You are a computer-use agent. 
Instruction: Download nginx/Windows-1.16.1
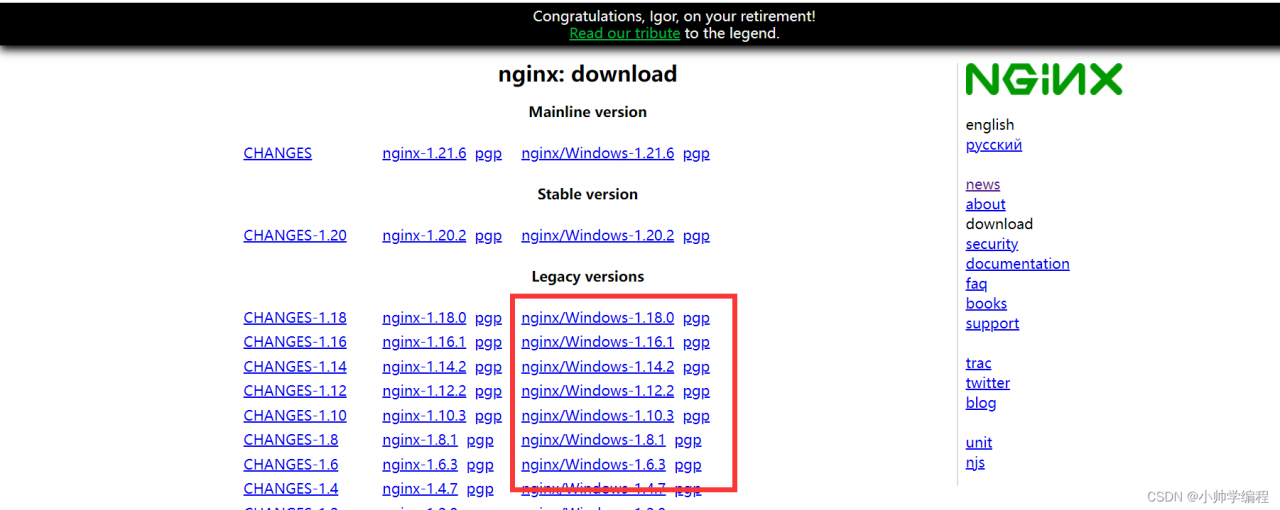click(x=598, y=342)
